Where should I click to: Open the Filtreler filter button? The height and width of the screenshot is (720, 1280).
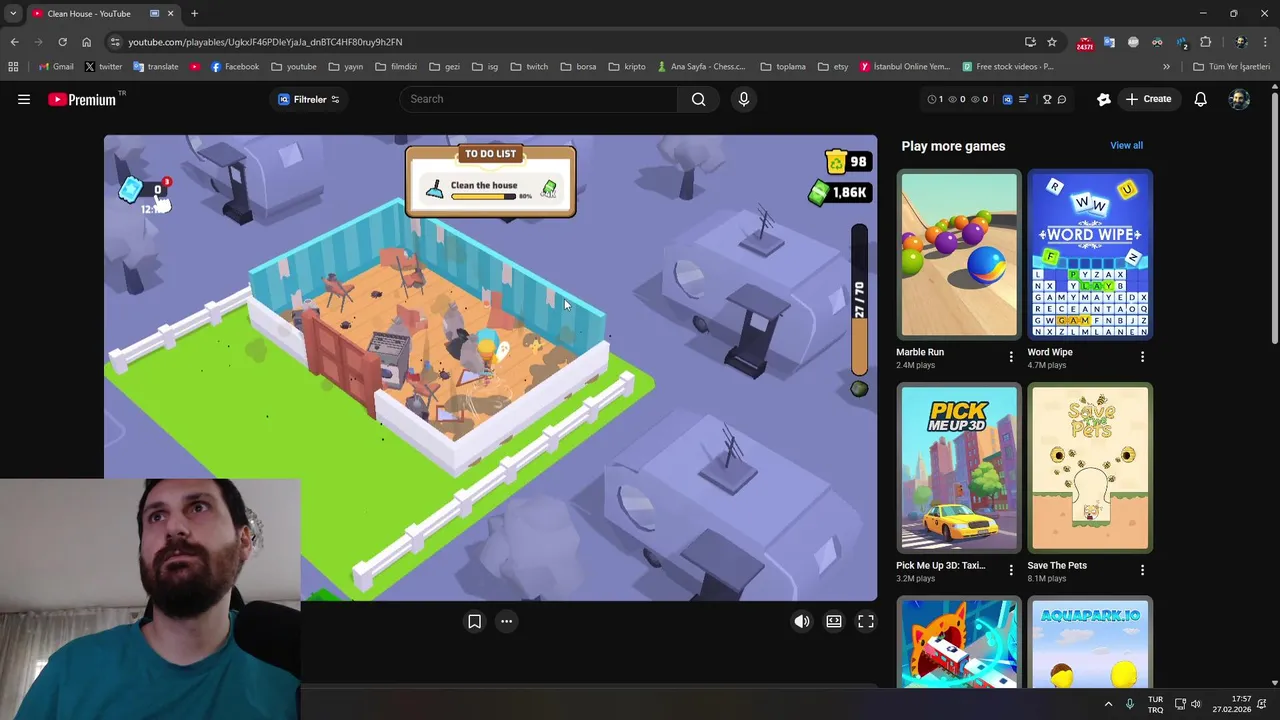pyautogui.click(x=308, y=99)
